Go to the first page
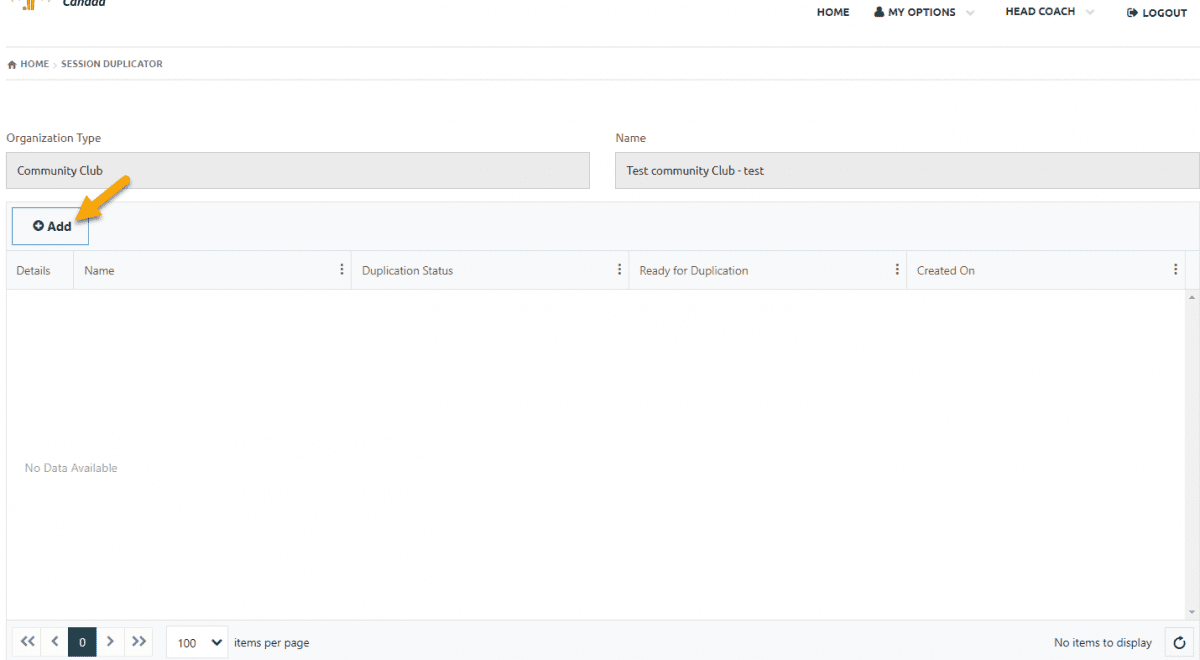The width and height of the screenshot is (1200, 660). tap(27, 642)
